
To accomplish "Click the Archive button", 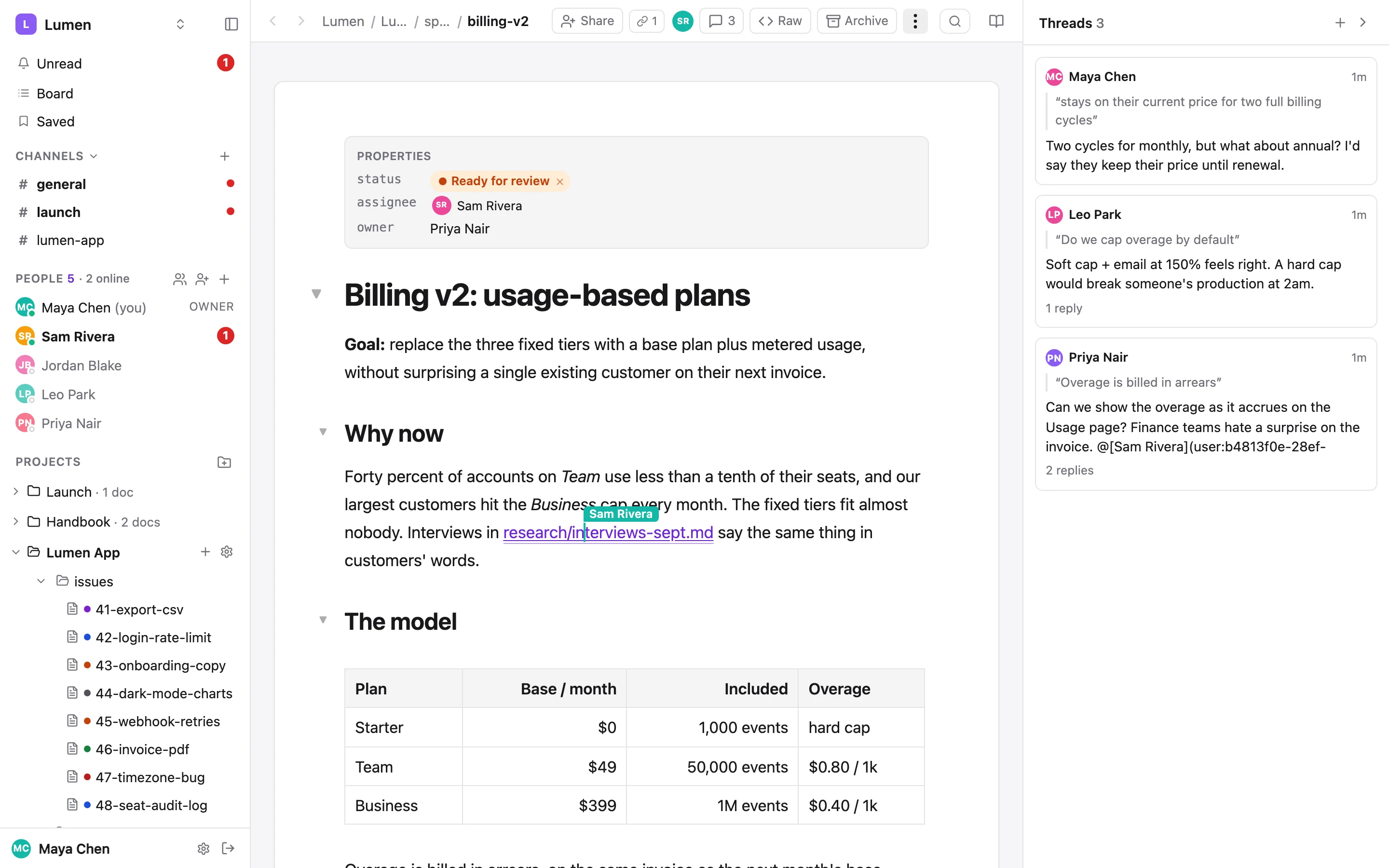I will pyautogui.click(x=857, y=21).
